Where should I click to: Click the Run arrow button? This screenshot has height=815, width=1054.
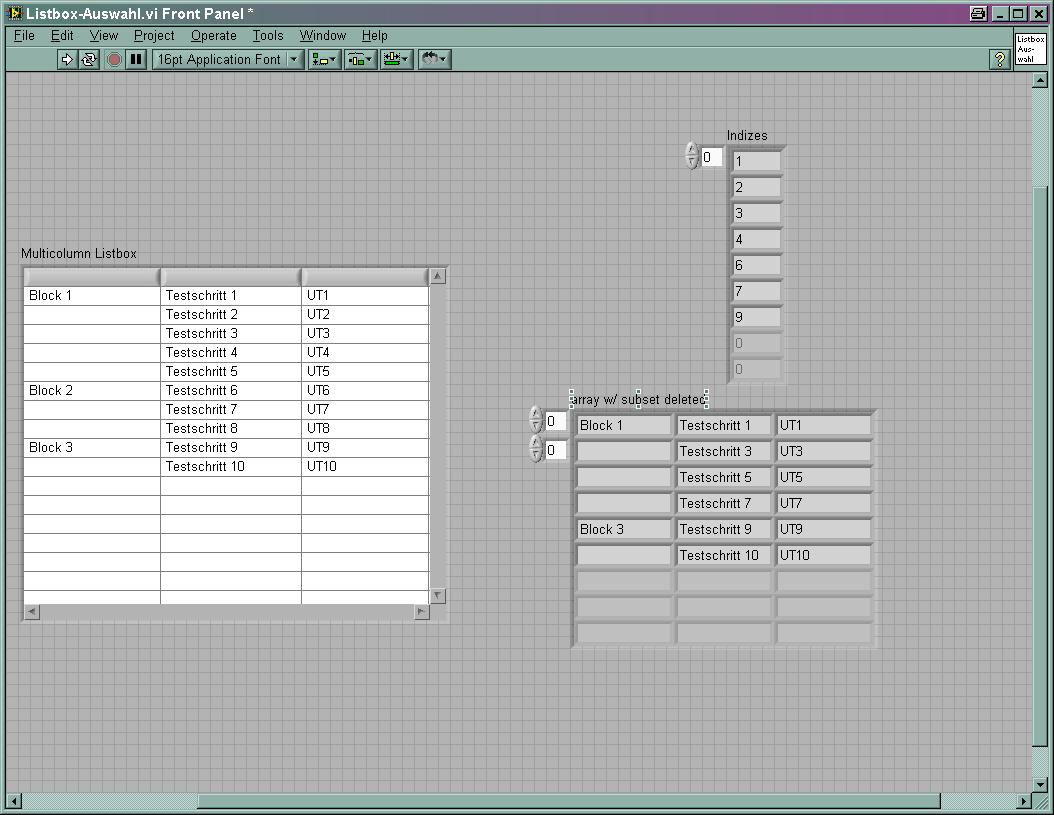[67, 59]
